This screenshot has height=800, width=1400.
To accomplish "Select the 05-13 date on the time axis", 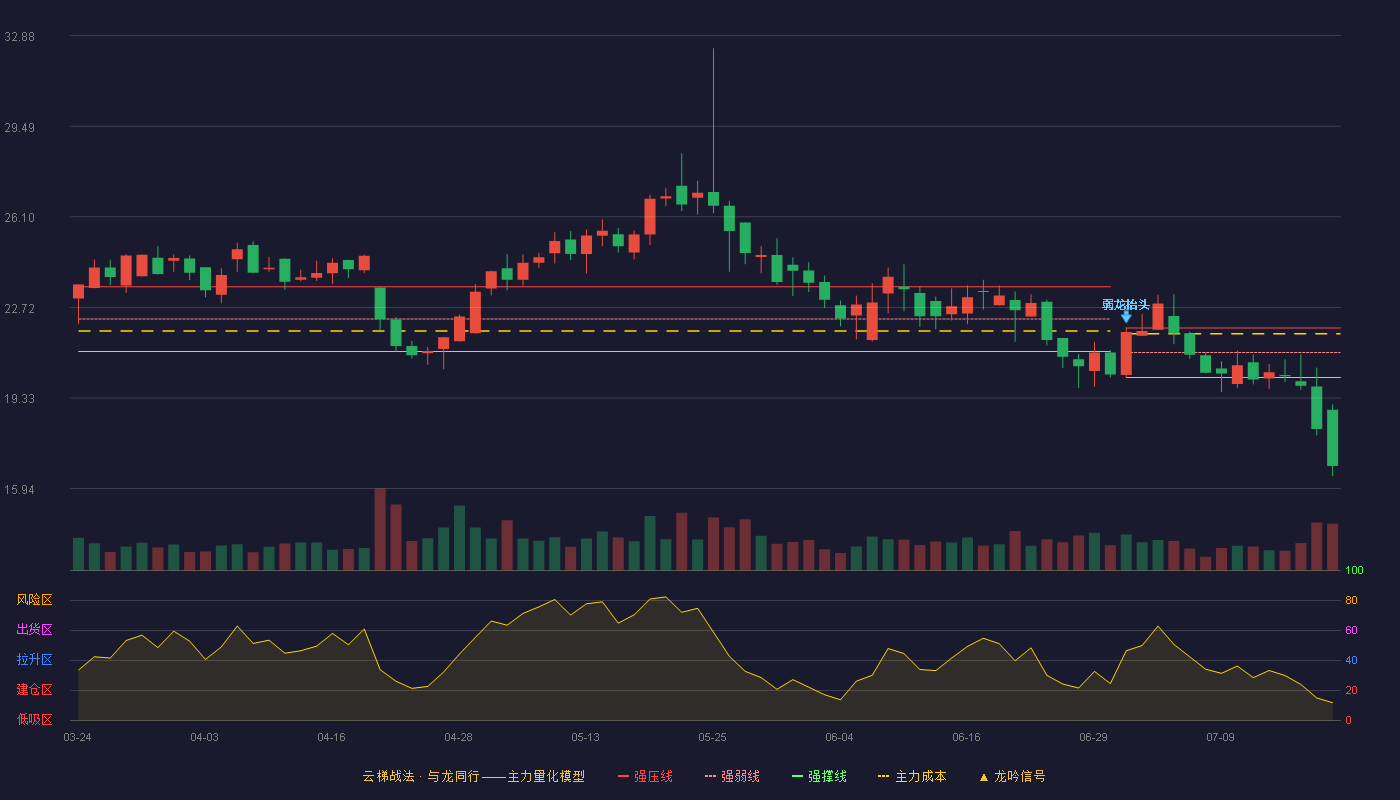I will click(x=585, y=737).
